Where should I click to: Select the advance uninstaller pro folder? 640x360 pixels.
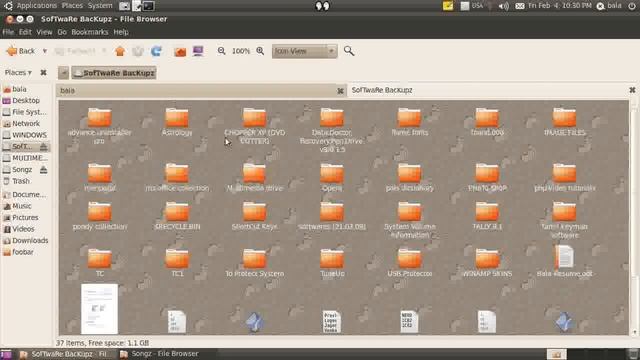coord(100,118)
